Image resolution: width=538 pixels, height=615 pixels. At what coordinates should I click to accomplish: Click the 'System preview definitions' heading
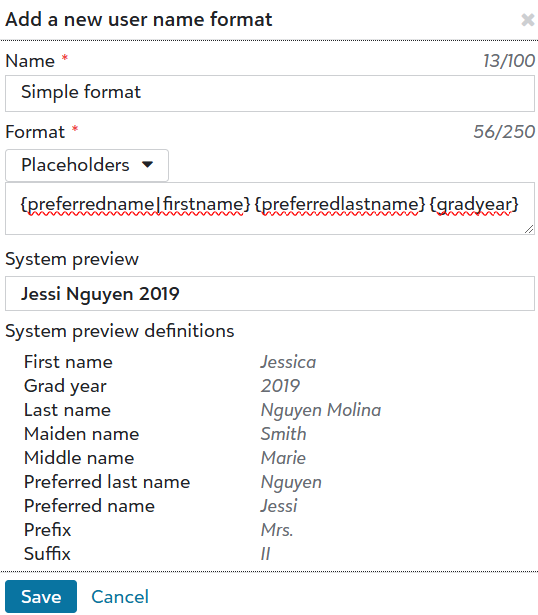coord(120,331)
